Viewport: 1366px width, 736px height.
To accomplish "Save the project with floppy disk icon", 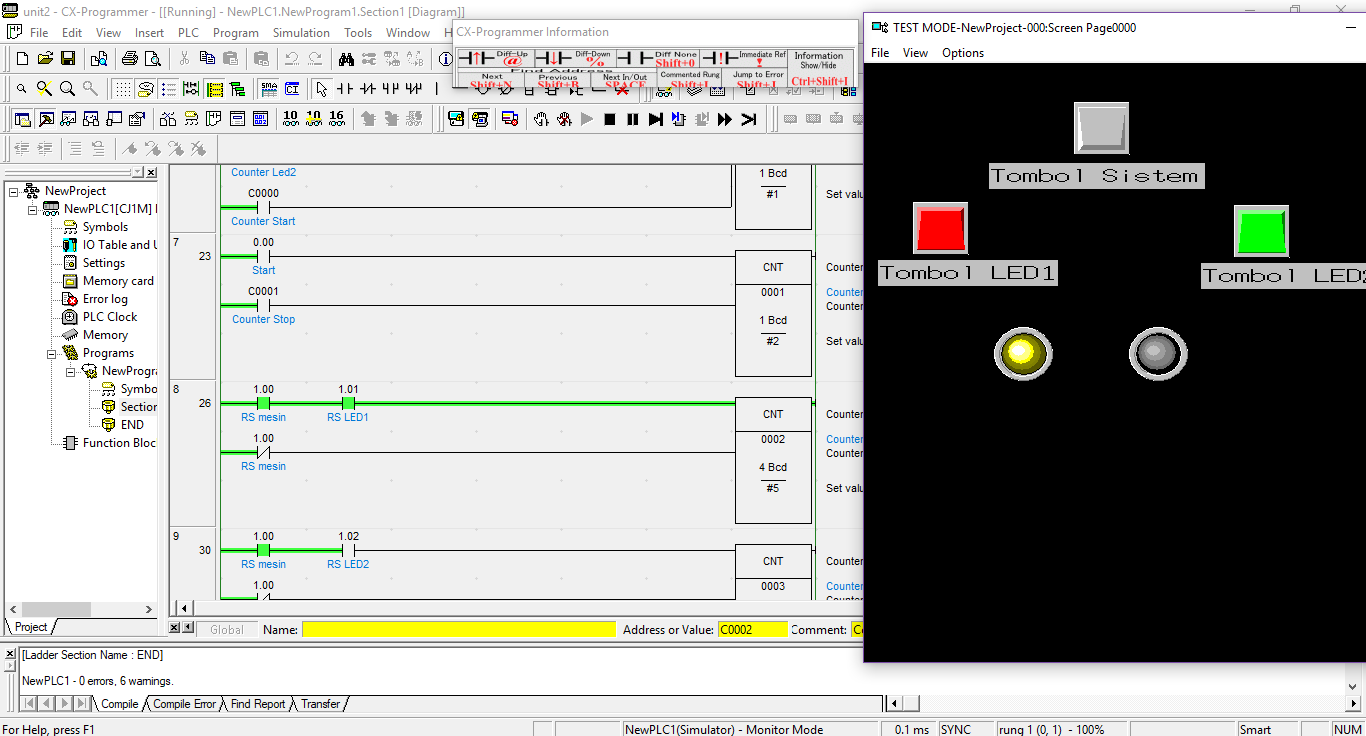I will pyautogui.click(x=68, y=59).
